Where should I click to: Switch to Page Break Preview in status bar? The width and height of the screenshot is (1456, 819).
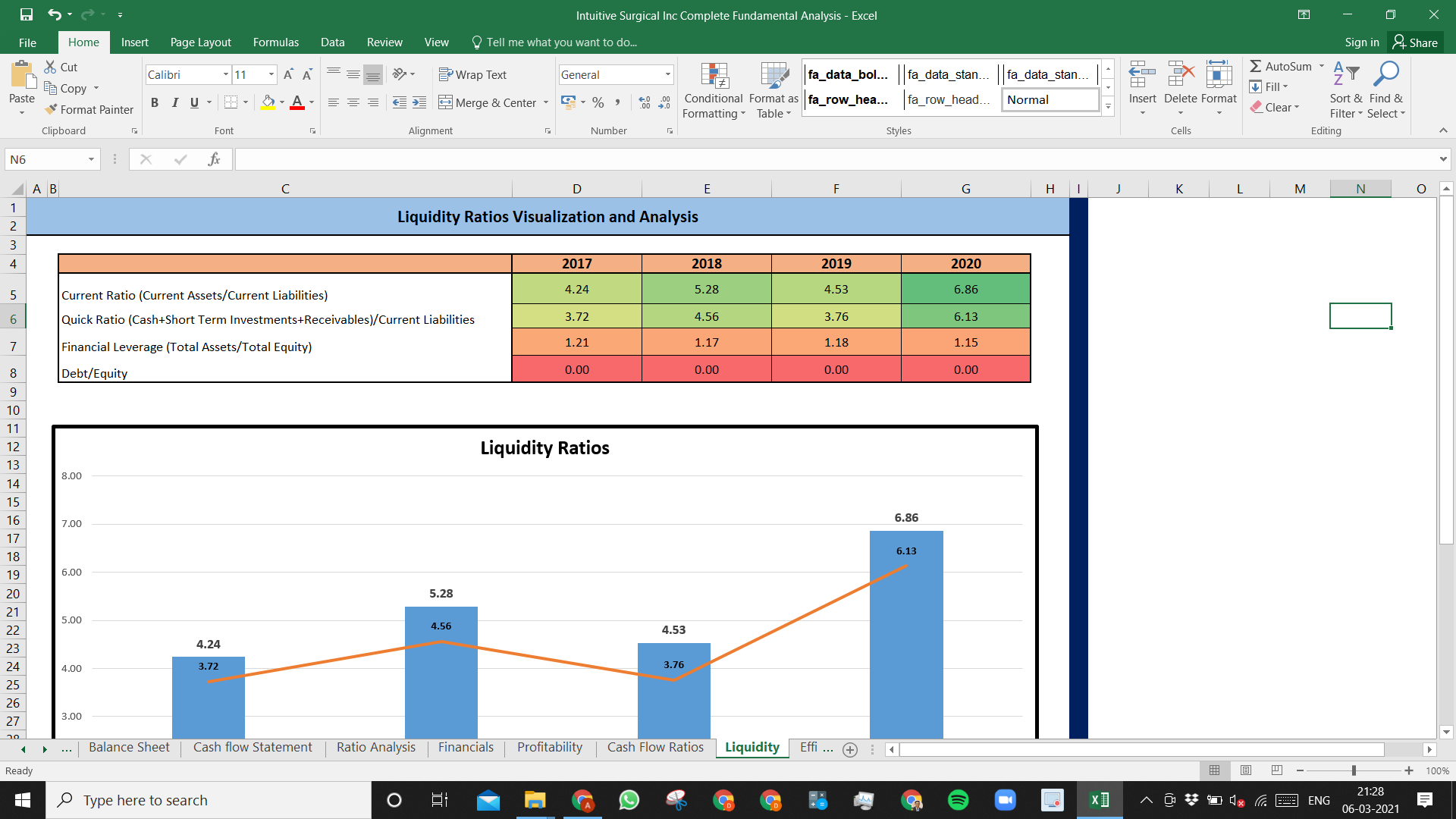pos(1277,770)
